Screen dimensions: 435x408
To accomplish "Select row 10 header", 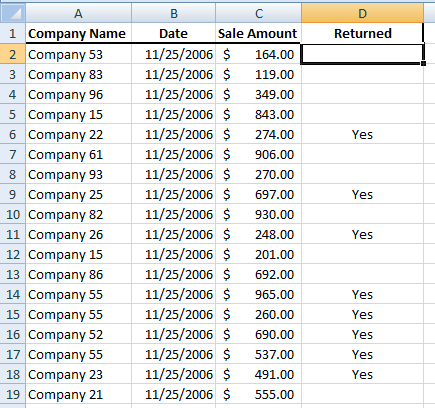I will click(x=13, y=214).
